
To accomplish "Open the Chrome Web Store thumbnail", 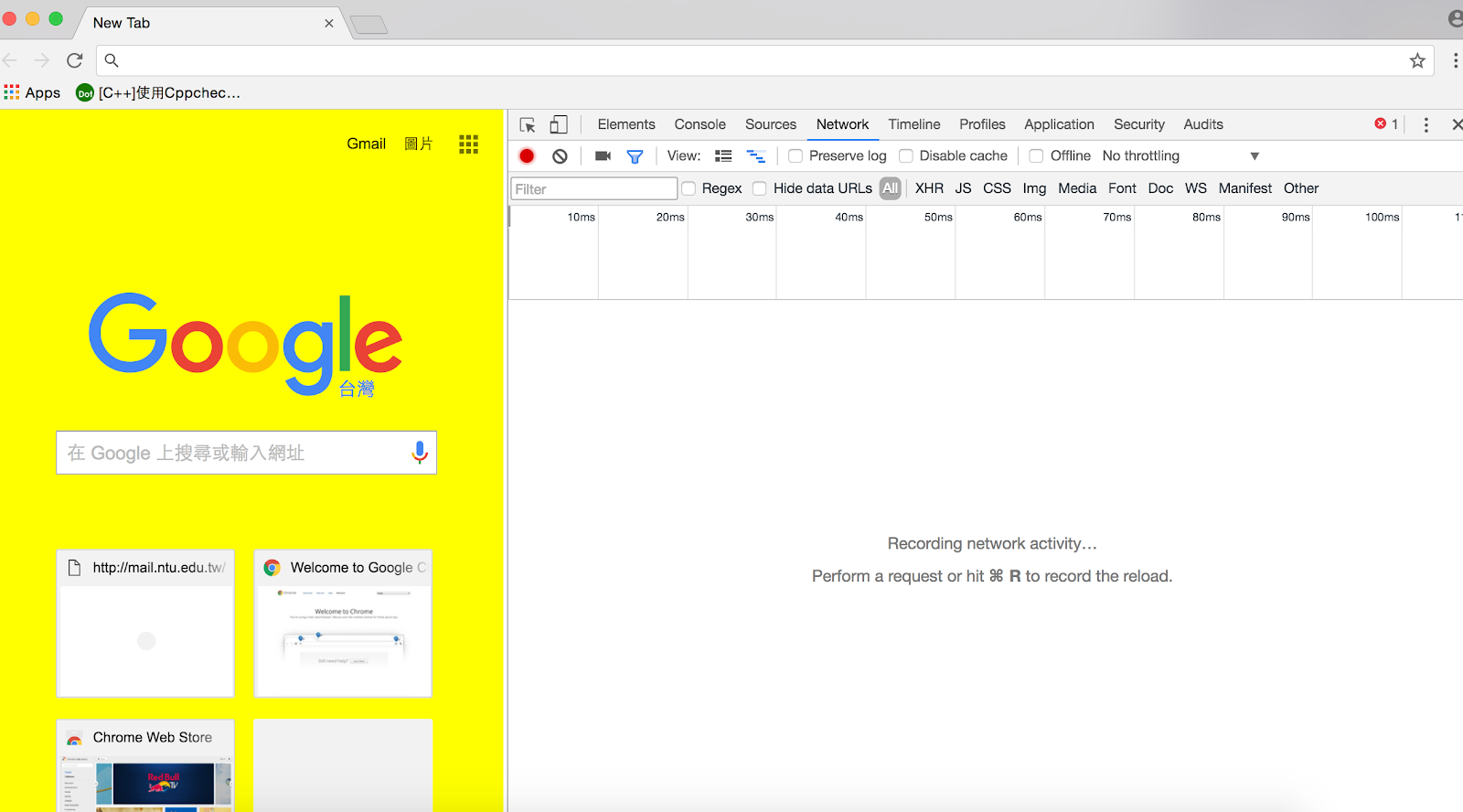I will (145, 765).
